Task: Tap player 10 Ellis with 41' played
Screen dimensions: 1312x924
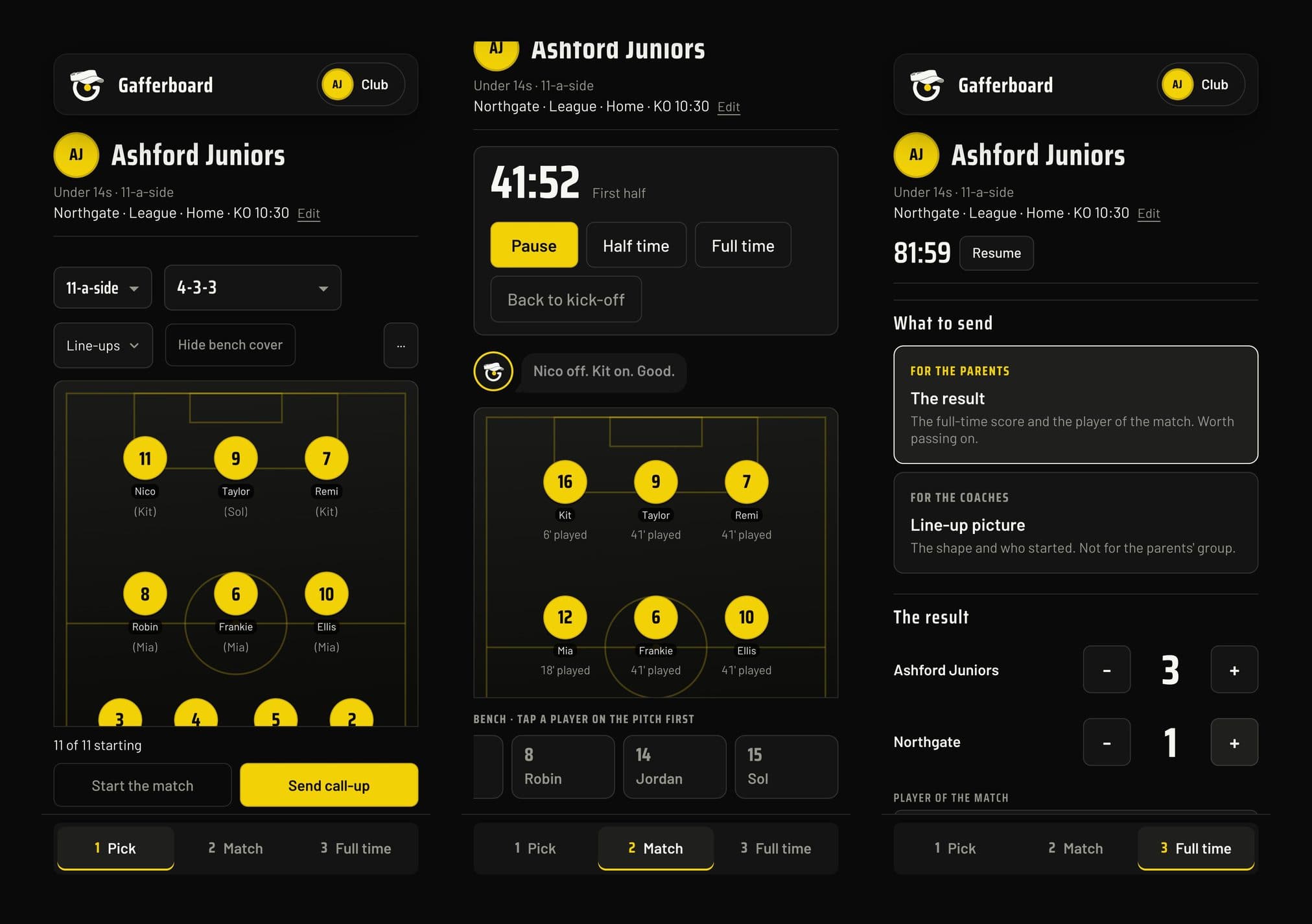Action: [x=747, y=617]
